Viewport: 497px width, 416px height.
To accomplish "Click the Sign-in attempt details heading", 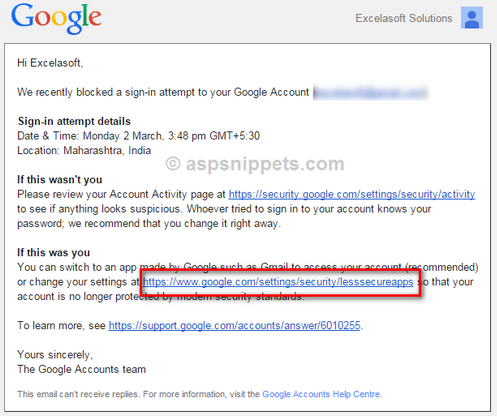I will coord(74,121).
